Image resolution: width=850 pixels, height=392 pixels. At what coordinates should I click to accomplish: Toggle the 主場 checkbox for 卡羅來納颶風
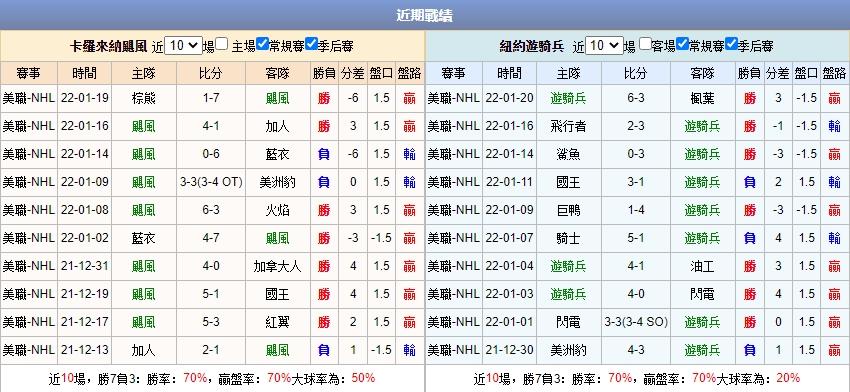[221, 44]
